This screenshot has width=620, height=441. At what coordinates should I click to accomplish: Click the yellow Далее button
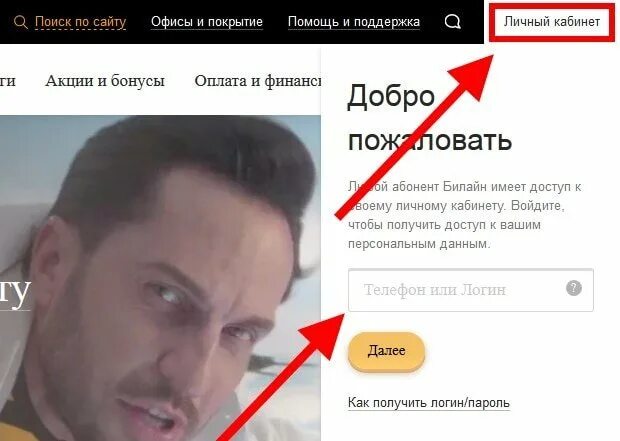pyautogui.click(x=386, y=351)
